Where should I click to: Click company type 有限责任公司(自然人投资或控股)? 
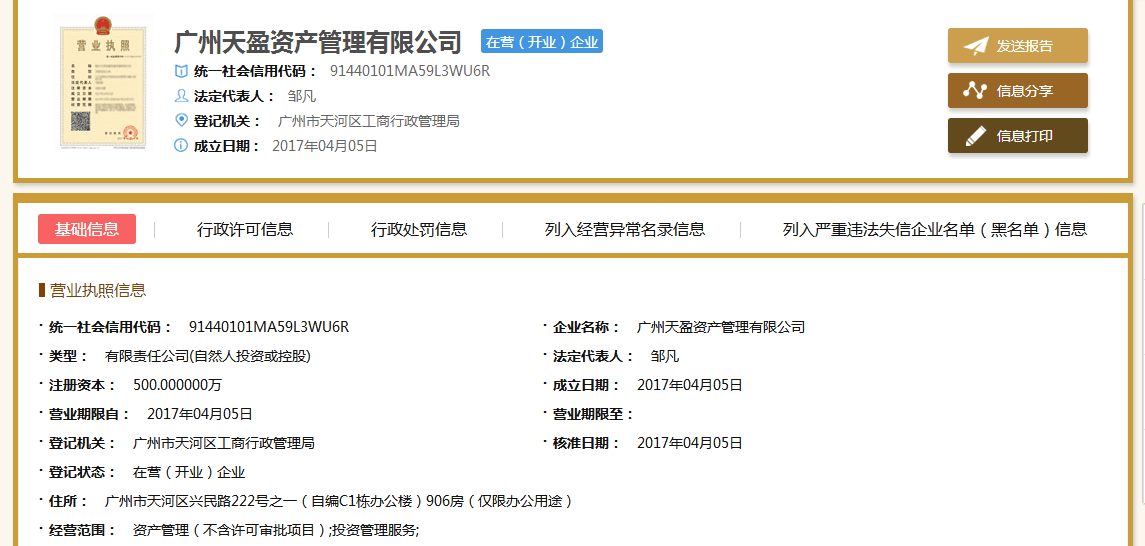click(x=208, y=356)
